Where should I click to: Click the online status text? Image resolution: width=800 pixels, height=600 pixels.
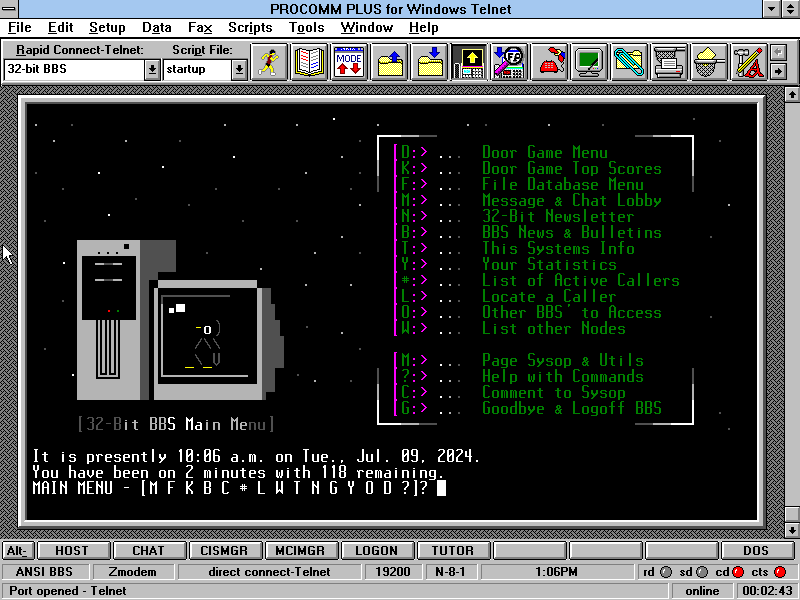pyautogui.click(x=702, y=591)
